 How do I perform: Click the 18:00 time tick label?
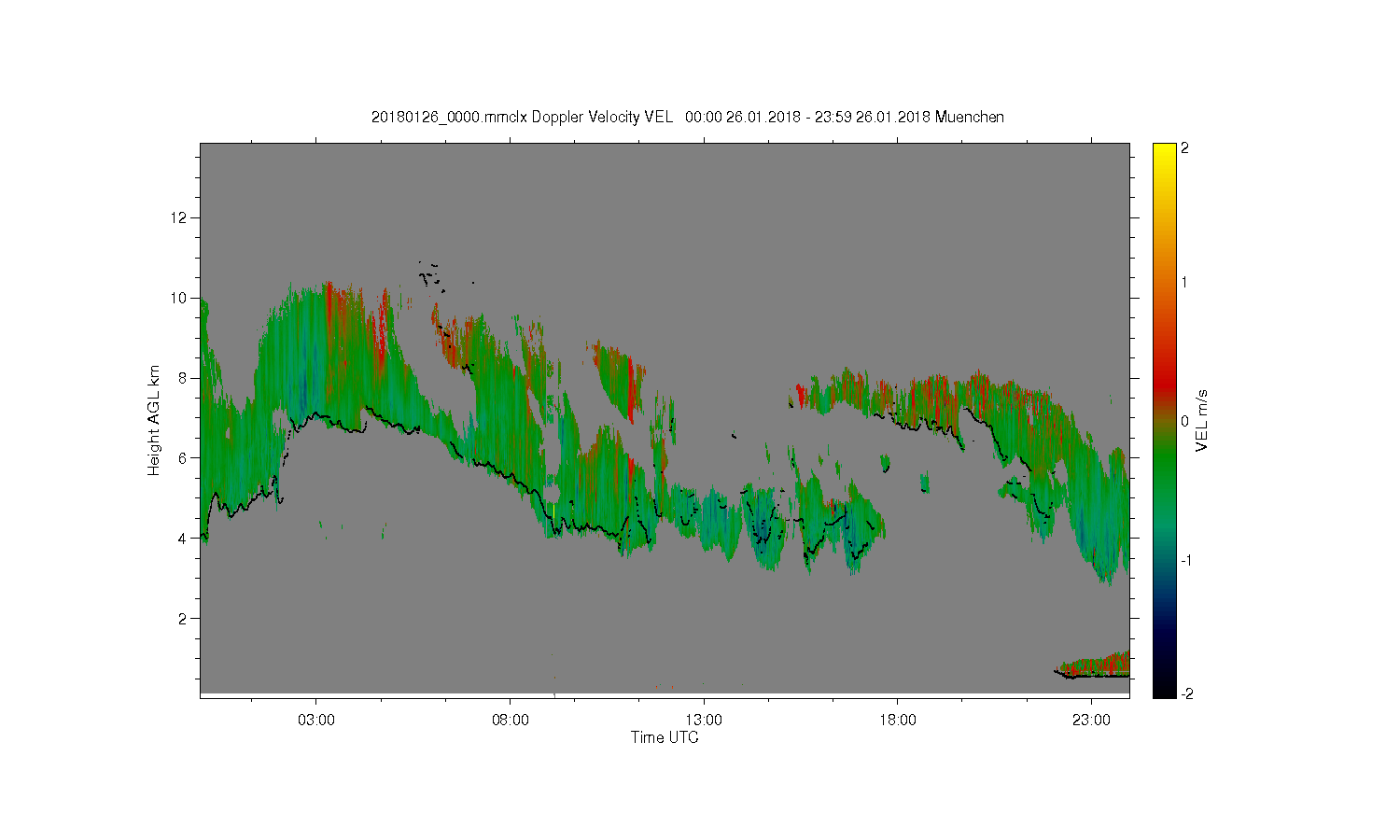pyautogui.click(x=898, y=721)
